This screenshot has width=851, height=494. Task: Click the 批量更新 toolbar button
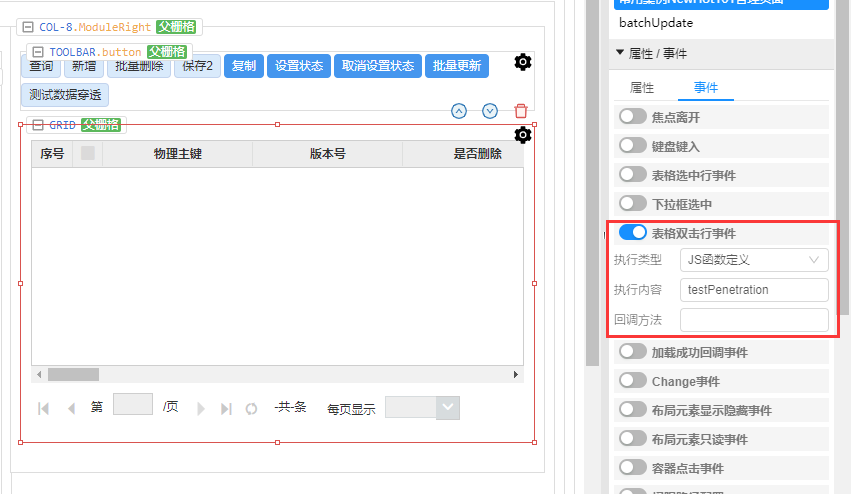pos(457,66)
